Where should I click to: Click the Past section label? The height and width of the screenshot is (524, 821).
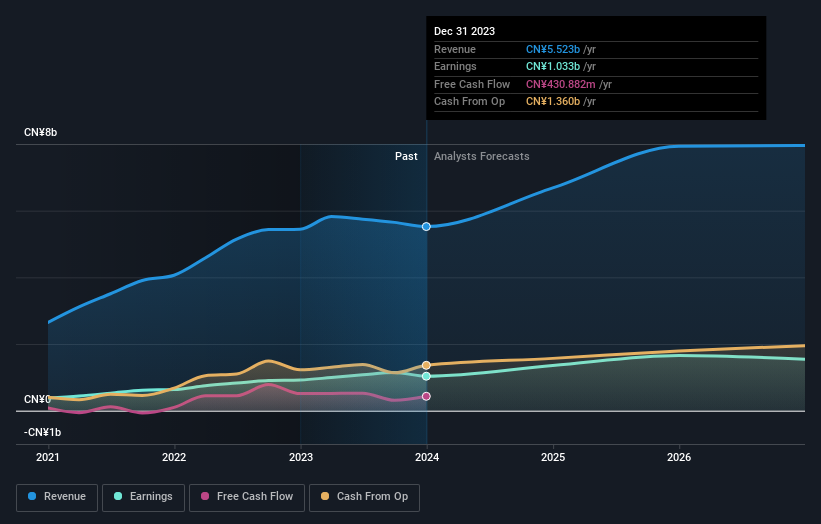[x=406, y=156]
